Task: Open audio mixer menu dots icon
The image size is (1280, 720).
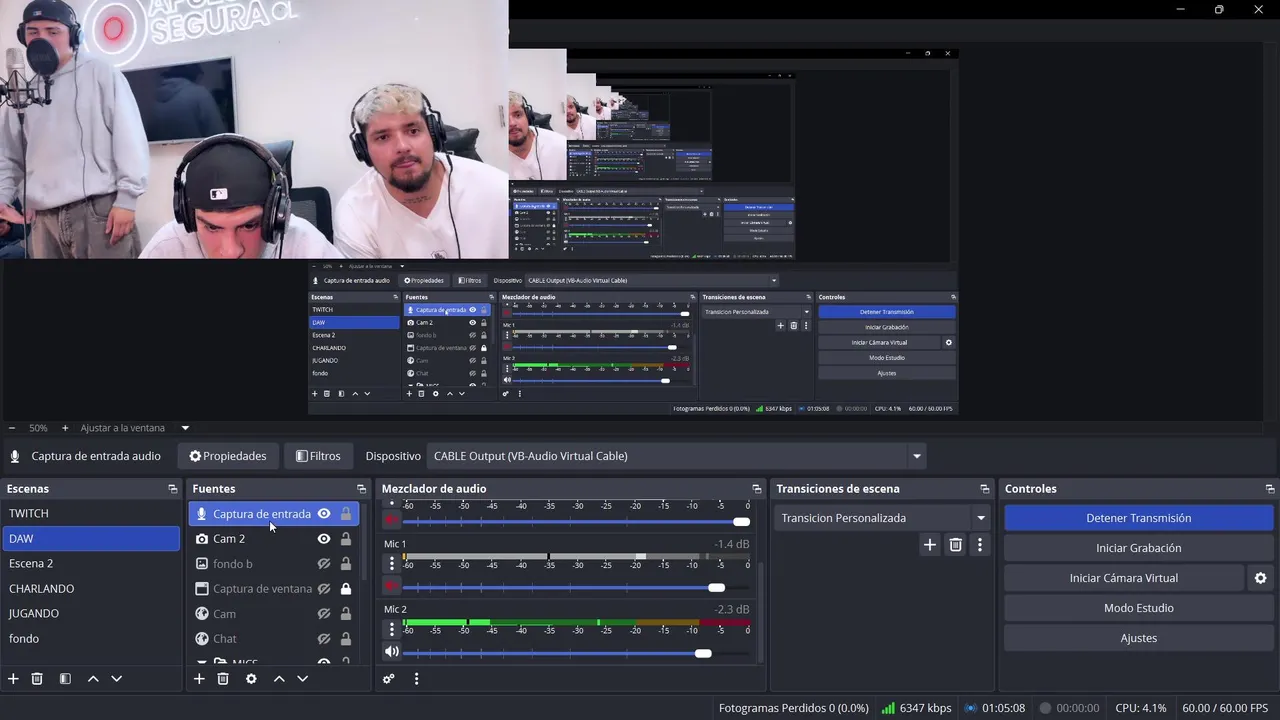Action: click(x=416, y=678)
